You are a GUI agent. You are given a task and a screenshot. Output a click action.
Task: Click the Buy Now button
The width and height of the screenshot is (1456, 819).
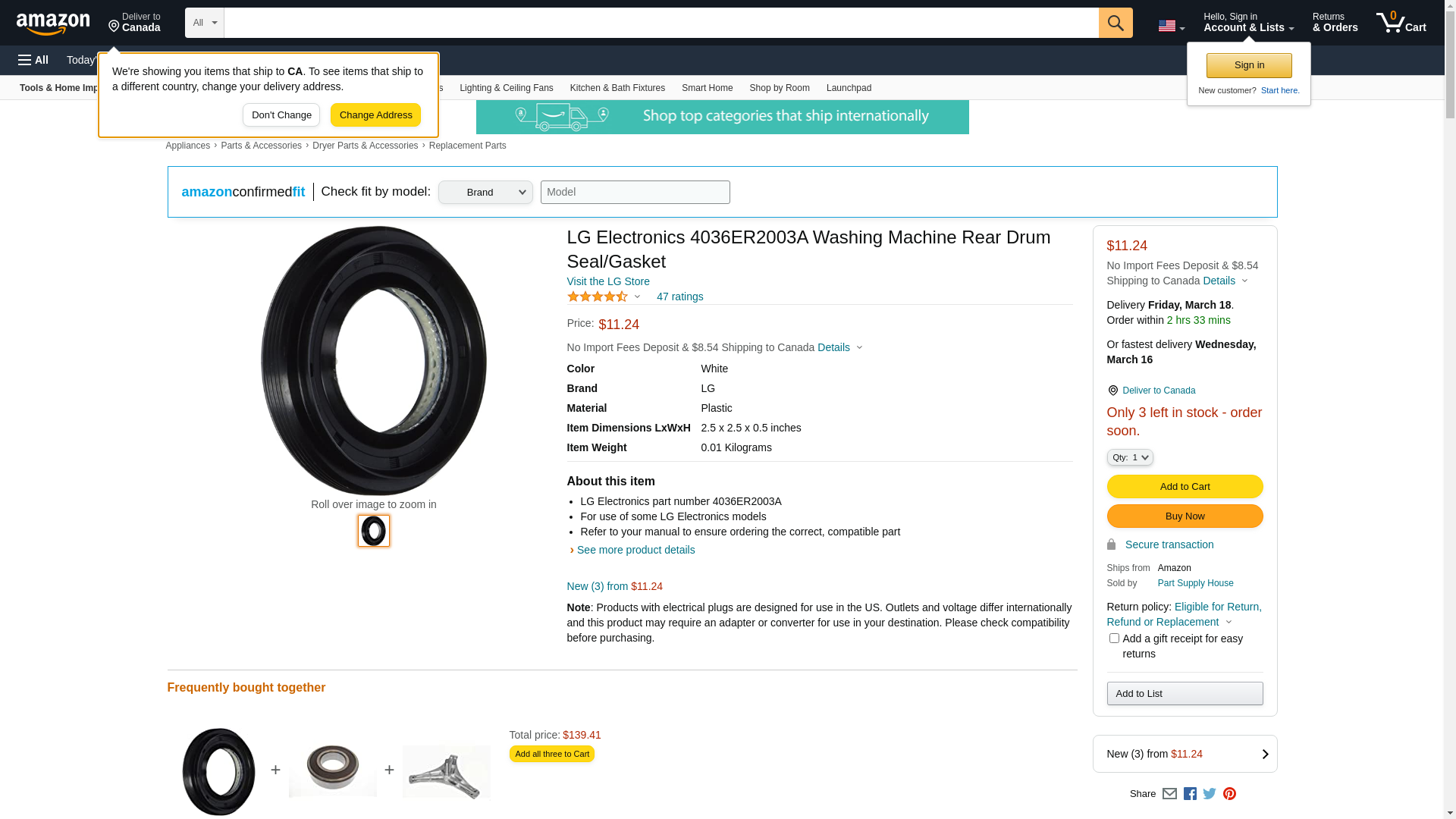pyautogui.click(x=1185, y=516)
